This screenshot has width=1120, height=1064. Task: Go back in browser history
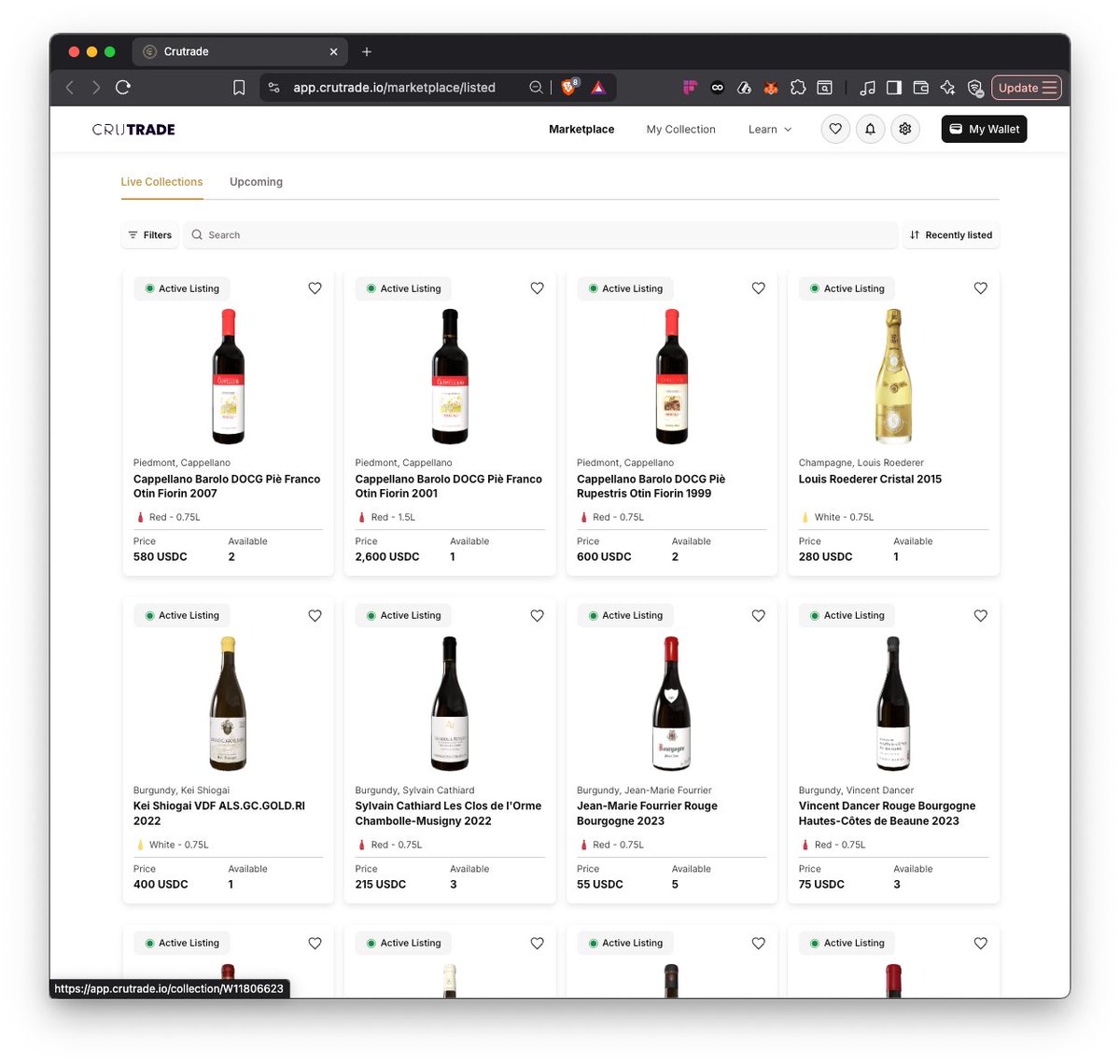click(x=70, y=88)
